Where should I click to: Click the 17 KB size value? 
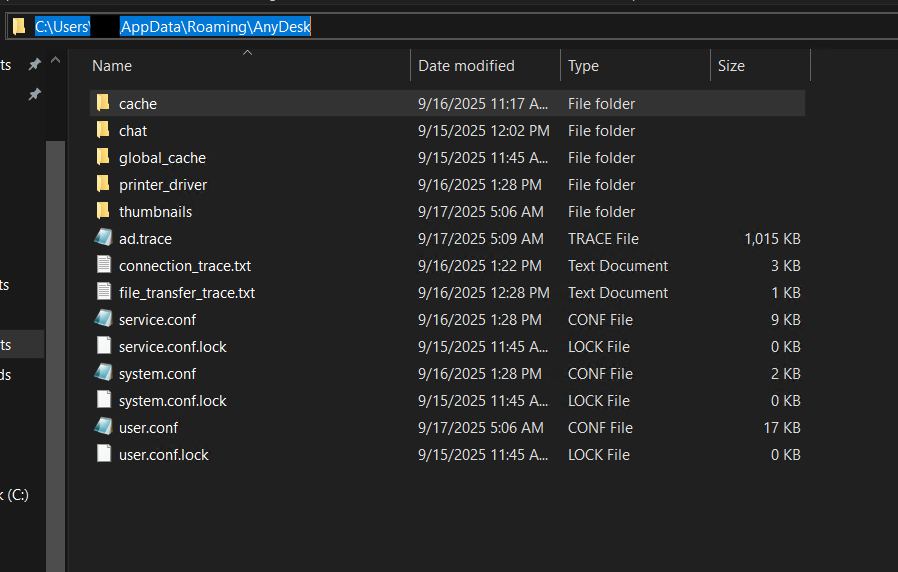click(782, 428)
